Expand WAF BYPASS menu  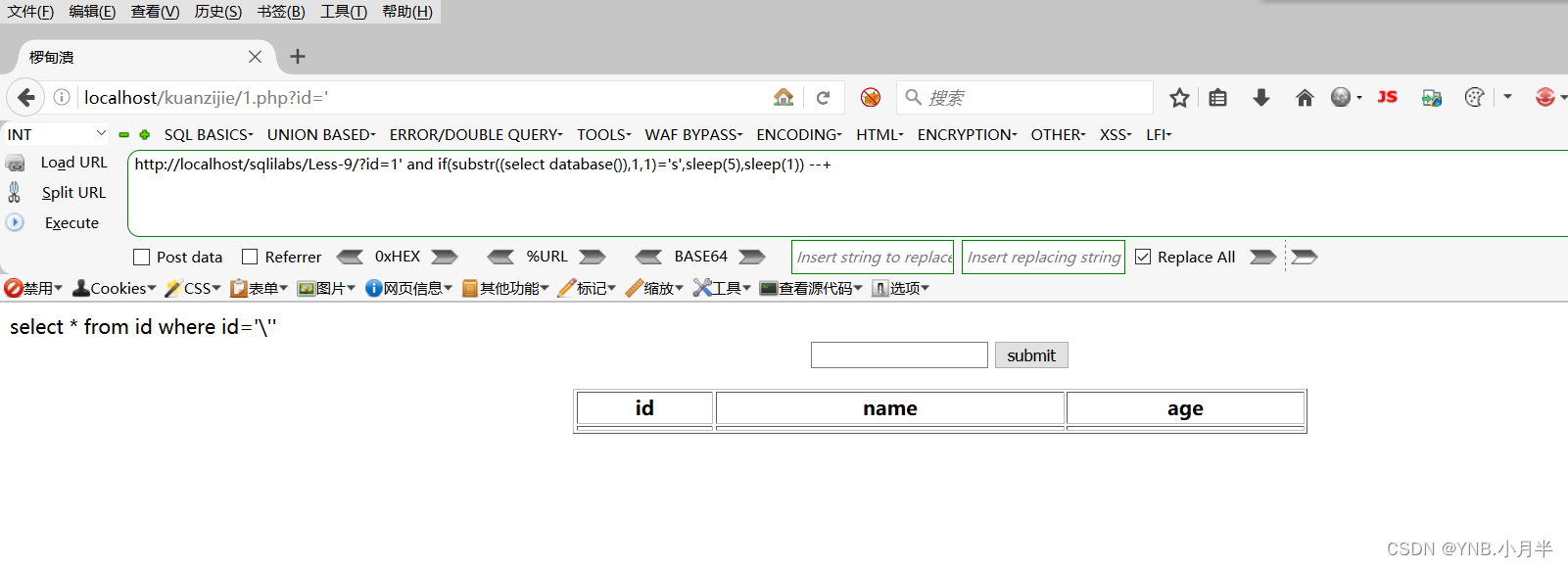coord(693,135)
